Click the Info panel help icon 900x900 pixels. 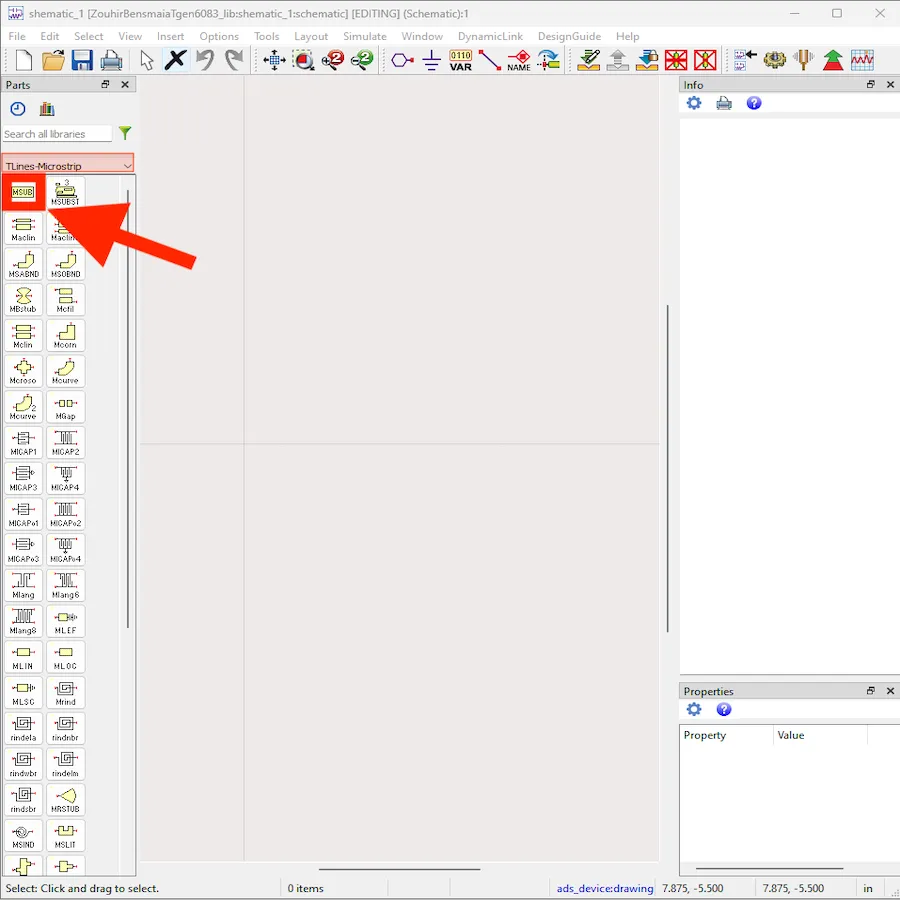(x=754, y=103)
